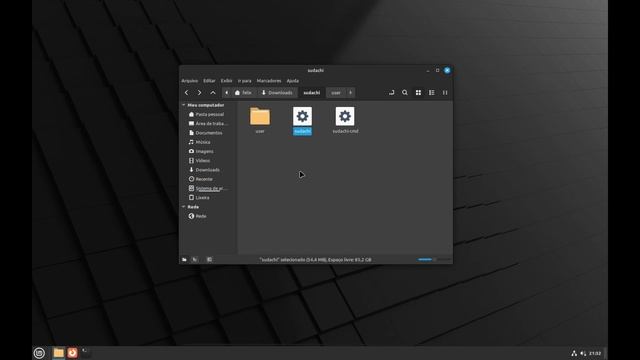Switch to icon view
The width and height of the screenshot is (640, 360).
(418, 93)
